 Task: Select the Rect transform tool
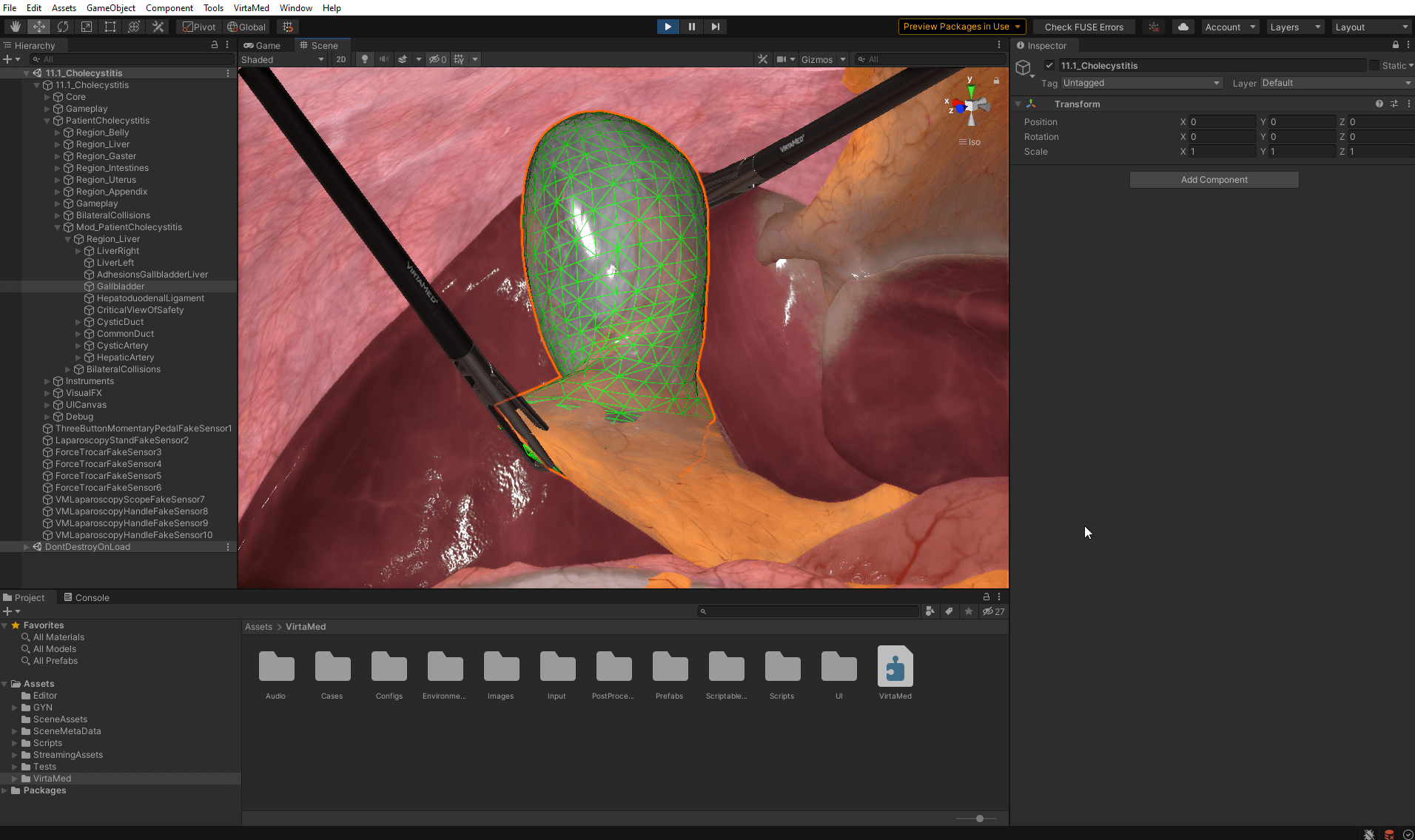[x=110, y=27]
